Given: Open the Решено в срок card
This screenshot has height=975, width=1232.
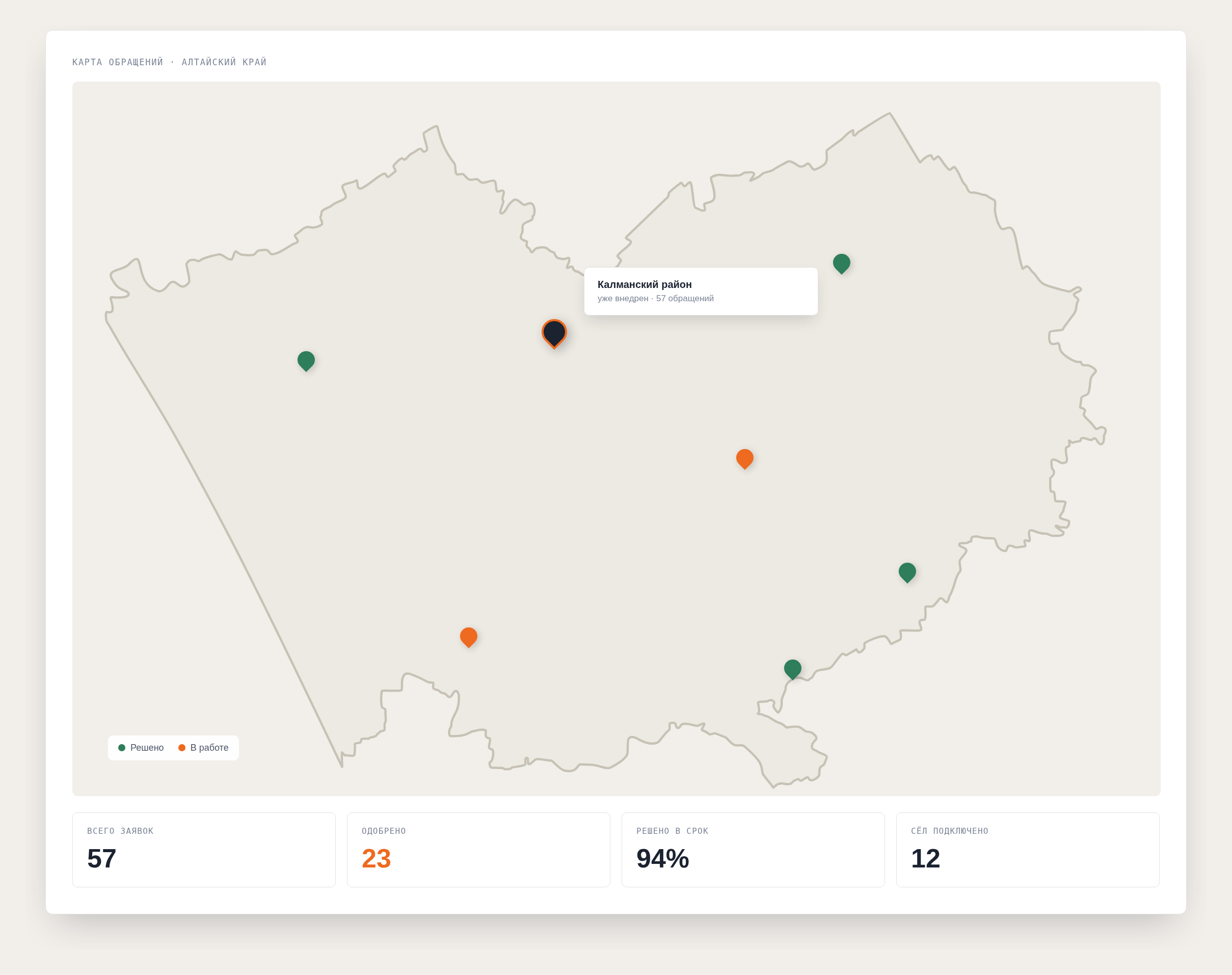Looking at the screenshot, I should [753, 850].
